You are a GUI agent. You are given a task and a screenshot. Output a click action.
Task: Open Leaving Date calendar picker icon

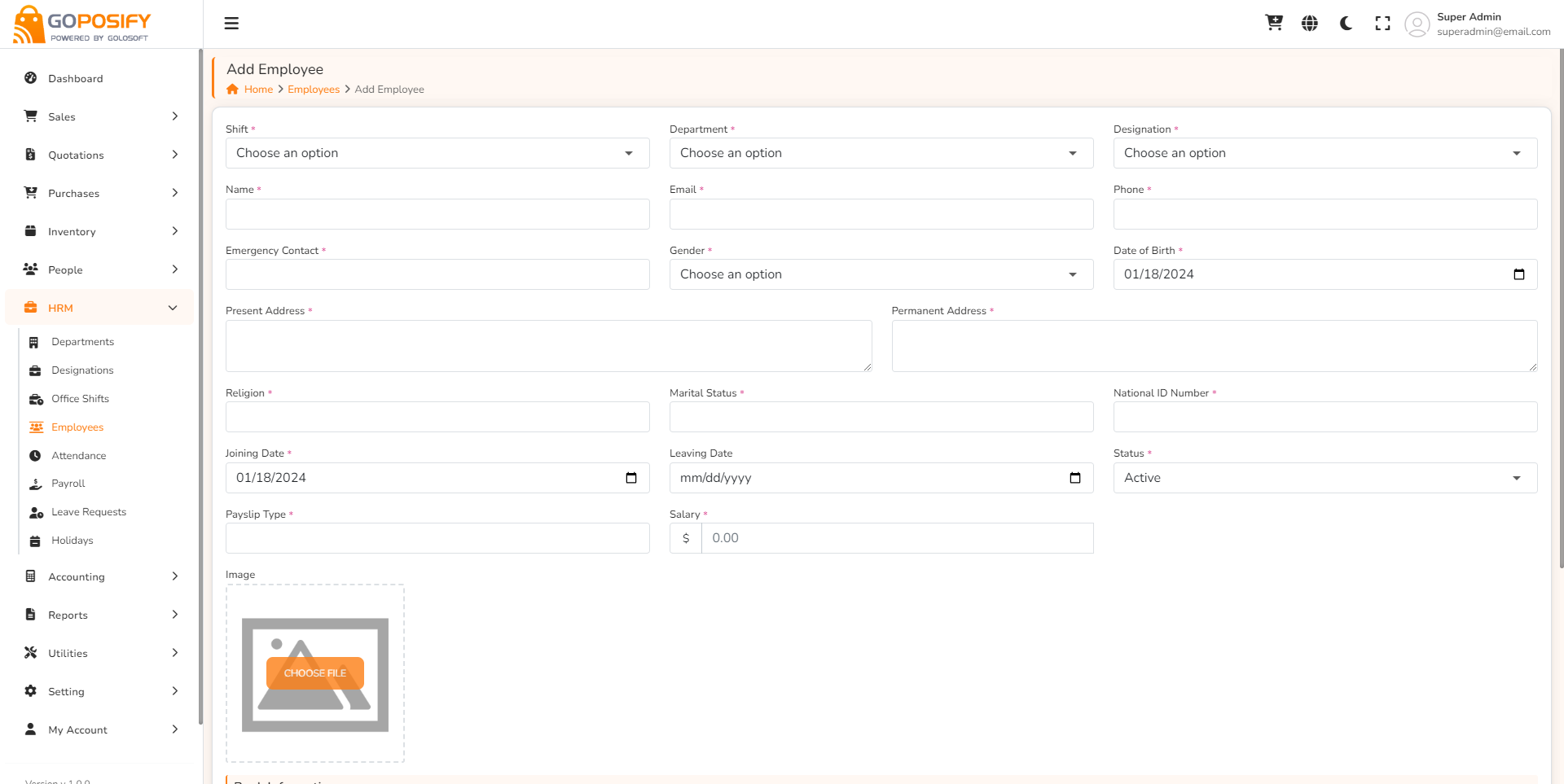1075,478
